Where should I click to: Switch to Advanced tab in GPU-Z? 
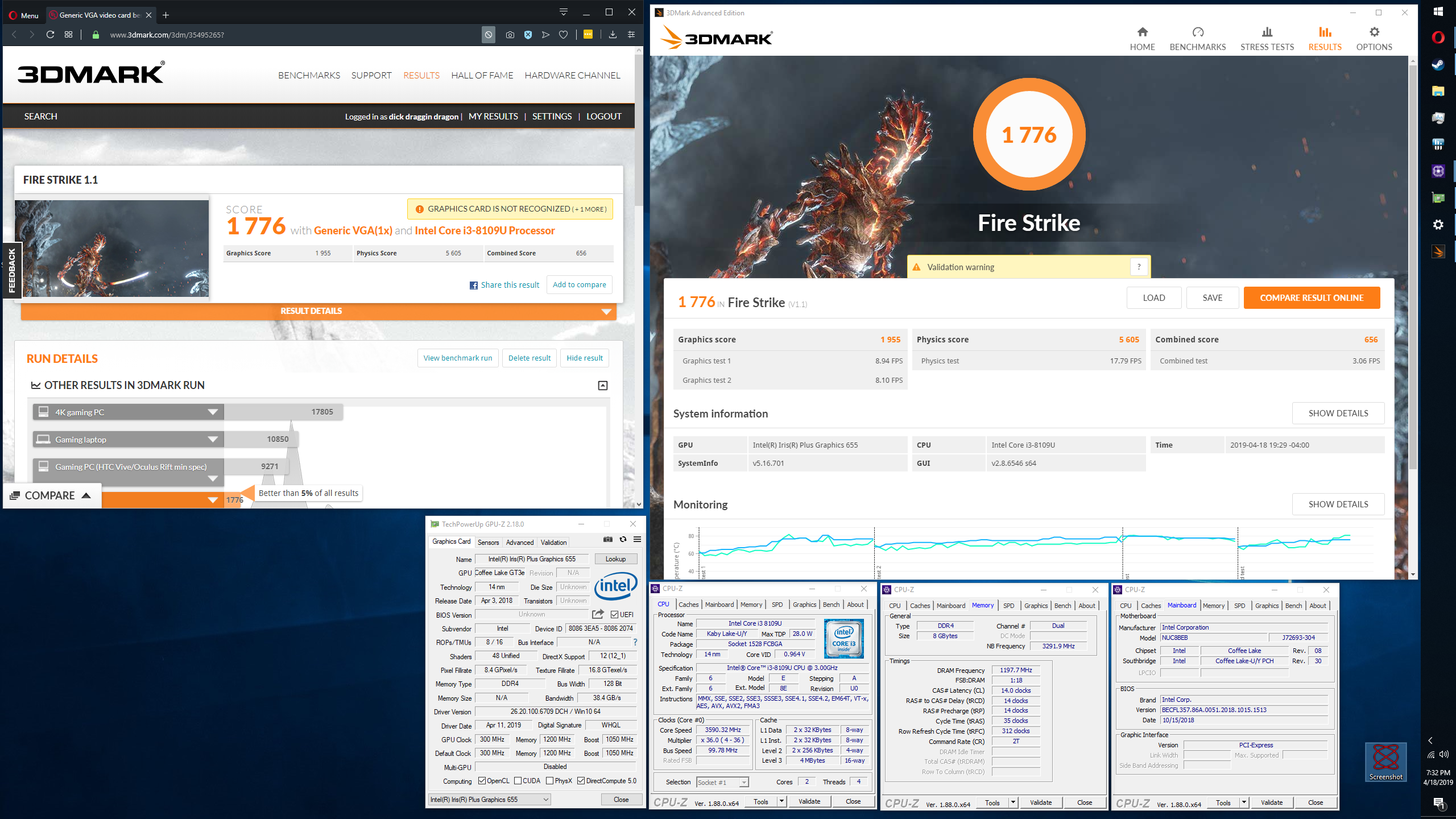[x=520, y=543]
